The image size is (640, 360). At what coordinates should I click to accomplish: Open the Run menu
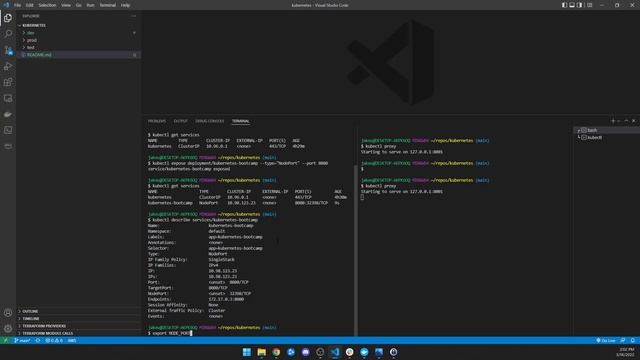(91, 5)
